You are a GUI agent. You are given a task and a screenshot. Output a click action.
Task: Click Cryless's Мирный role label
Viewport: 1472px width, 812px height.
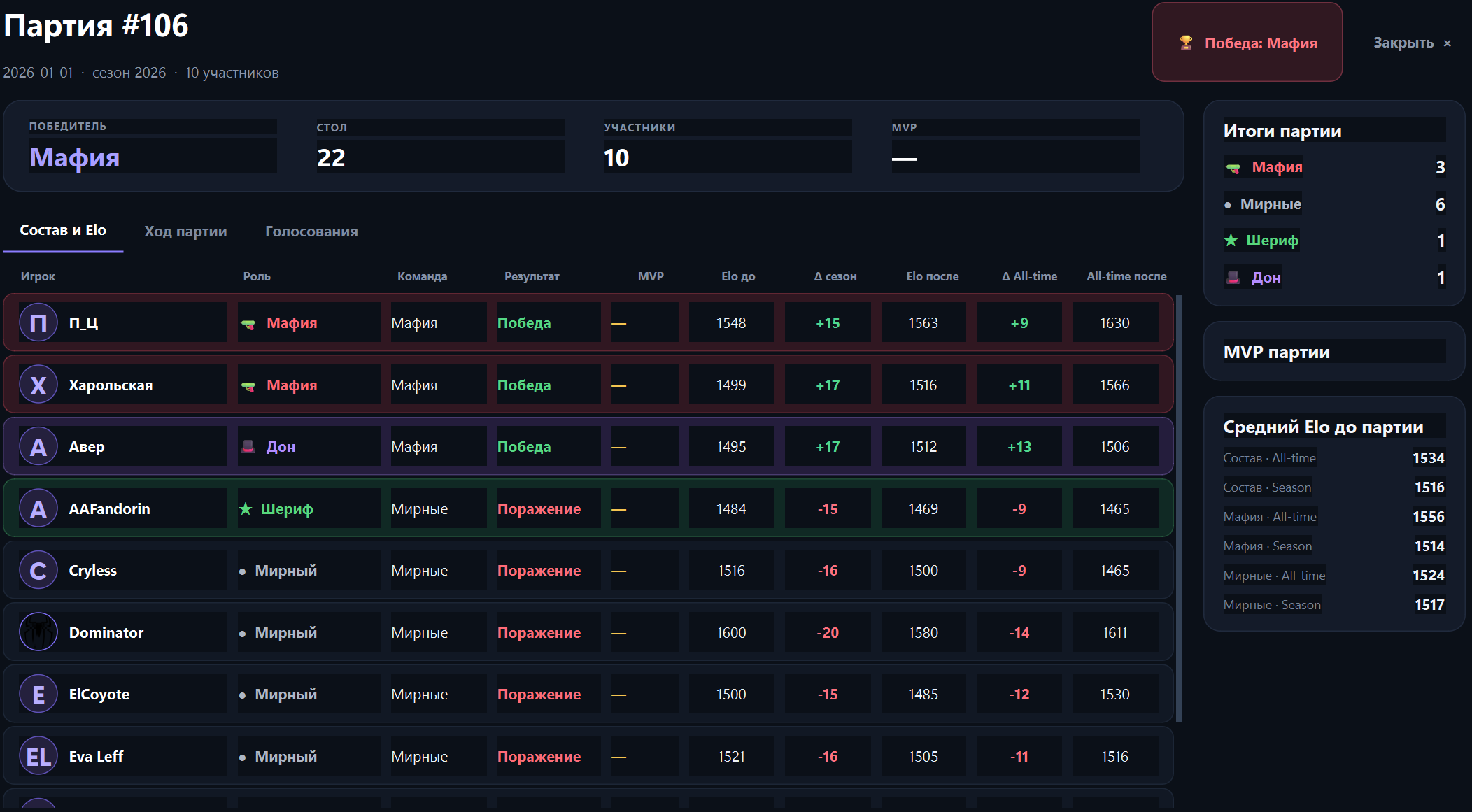285,570
